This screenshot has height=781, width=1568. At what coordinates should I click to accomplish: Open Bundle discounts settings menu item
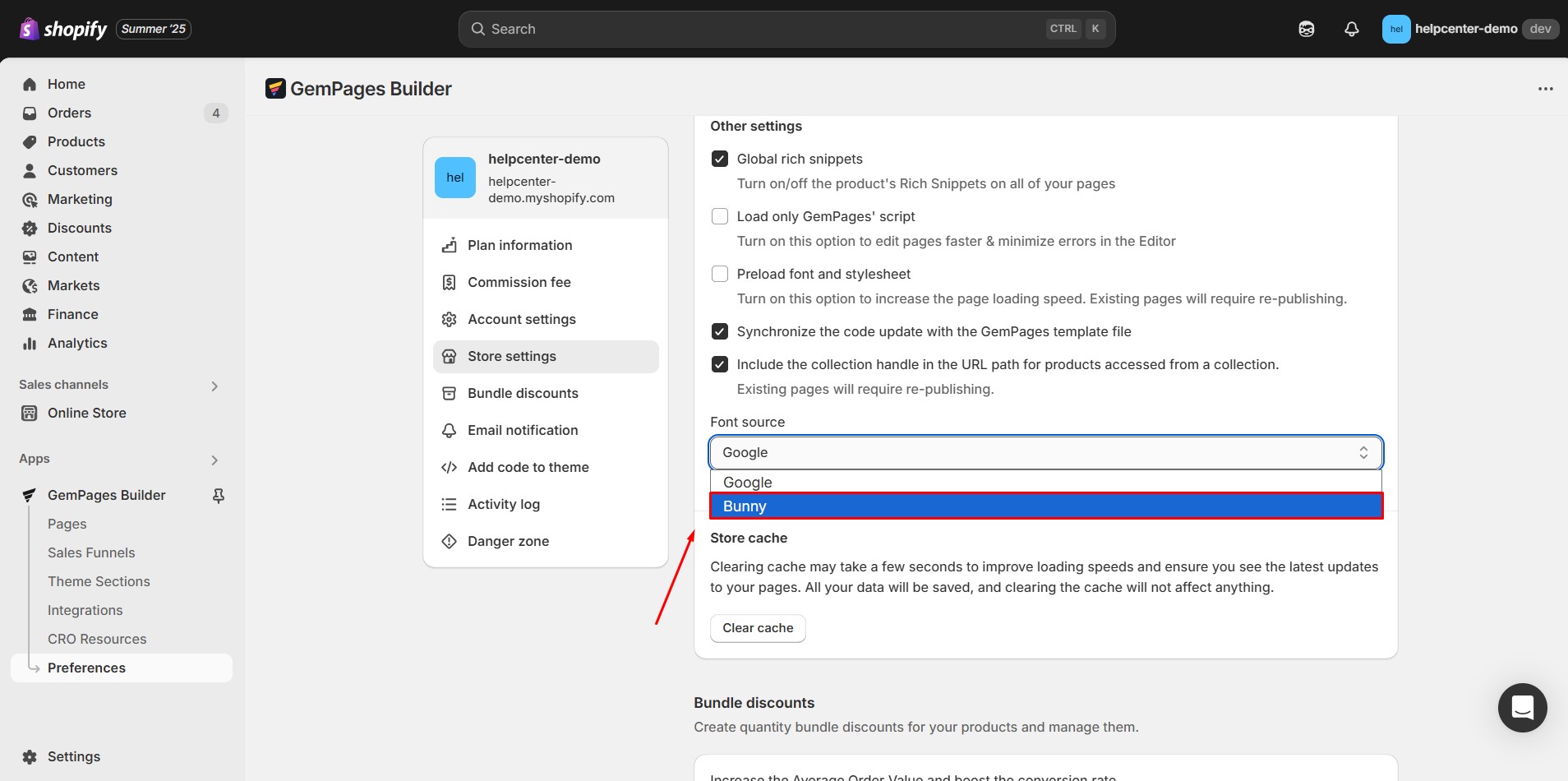click(523, 393)
